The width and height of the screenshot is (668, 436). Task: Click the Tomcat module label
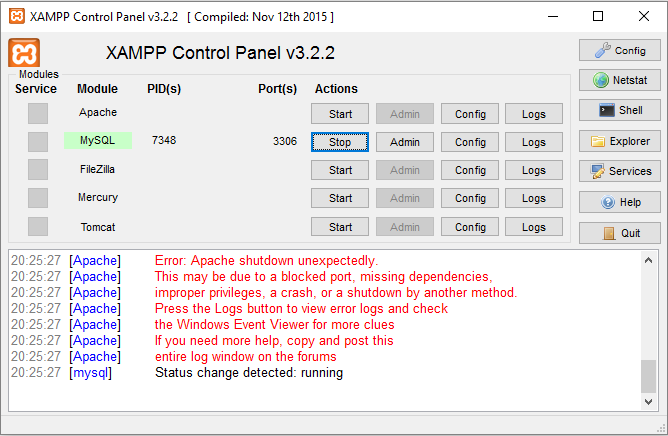[98, 227]
